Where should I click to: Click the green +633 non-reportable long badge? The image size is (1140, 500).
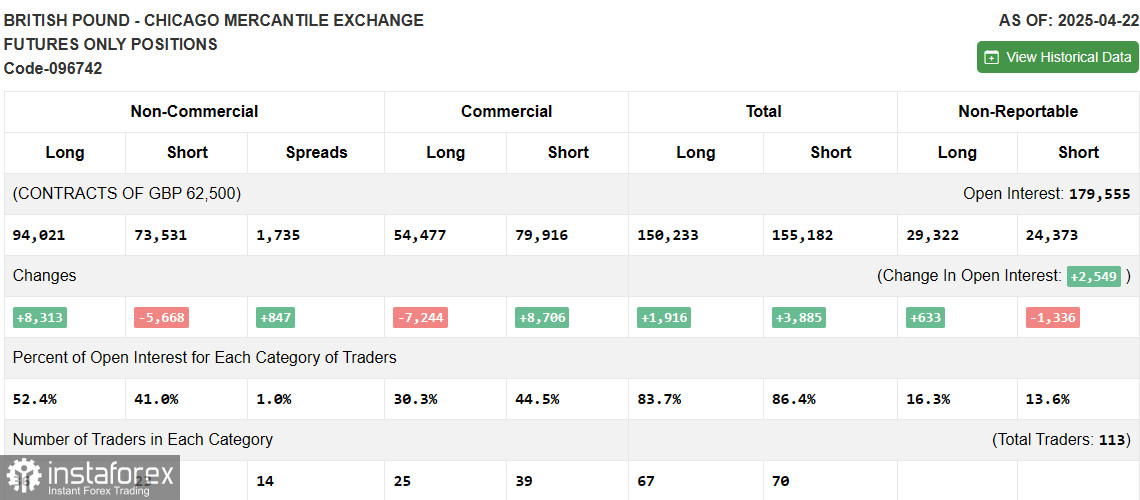point(925,317)
